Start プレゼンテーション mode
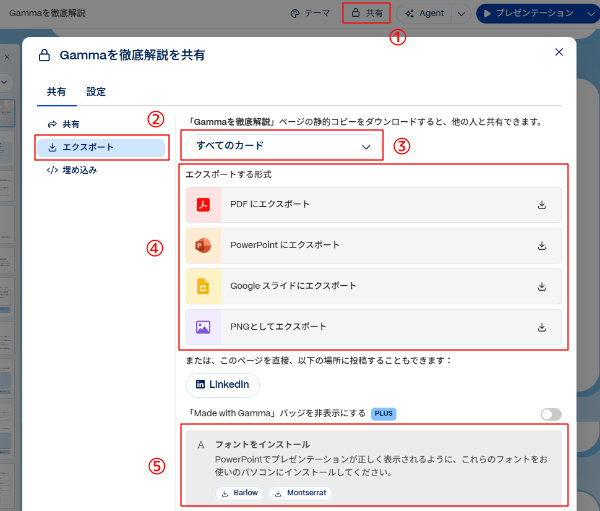Viewport: 600px width, 511px height. point(530,13)
